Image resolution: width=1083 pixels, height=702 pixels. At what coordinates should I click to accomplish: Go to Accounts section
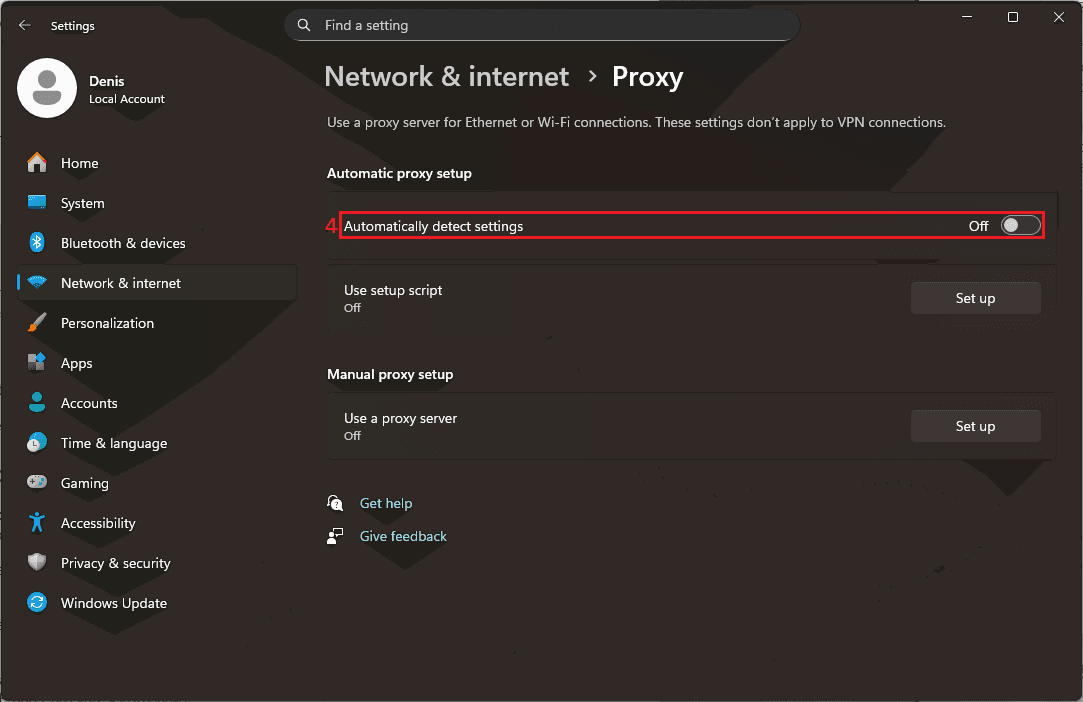(x=89, y=403)
